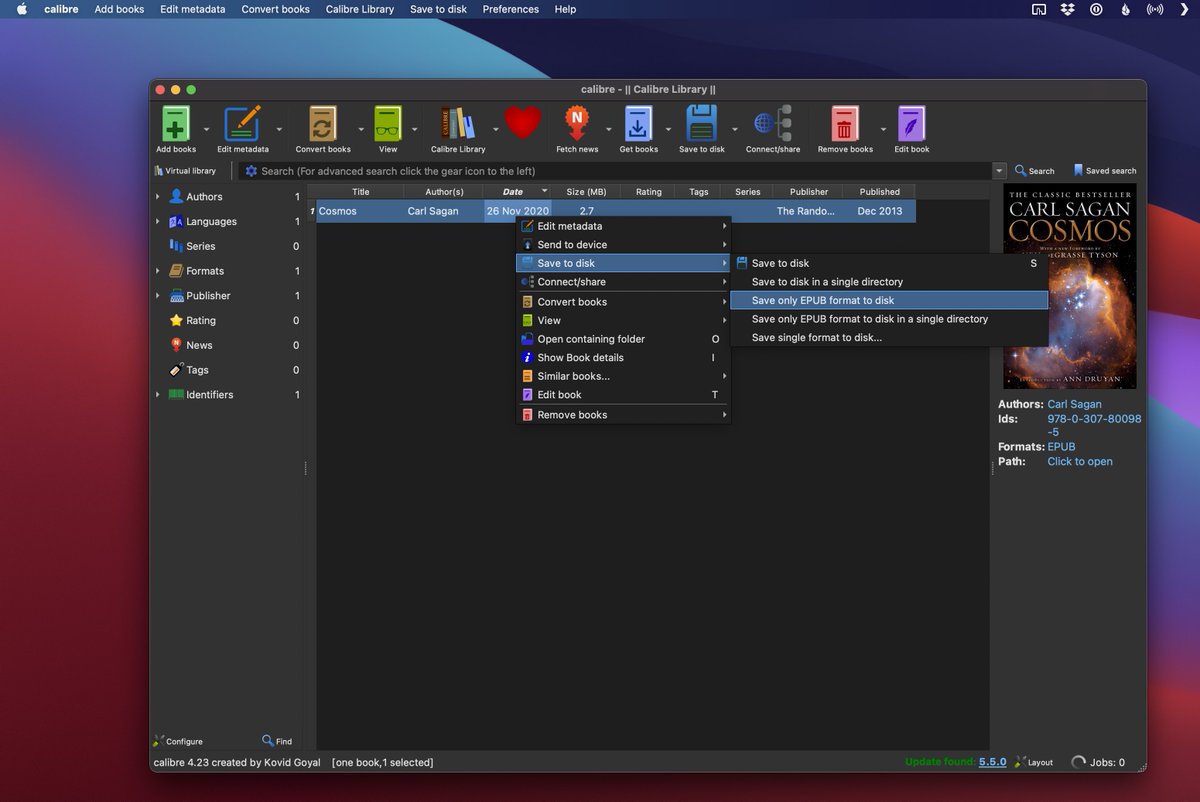Click the search gear icon for advanced search
Viewport: 1200px width, 802px height.
(251, 171)
